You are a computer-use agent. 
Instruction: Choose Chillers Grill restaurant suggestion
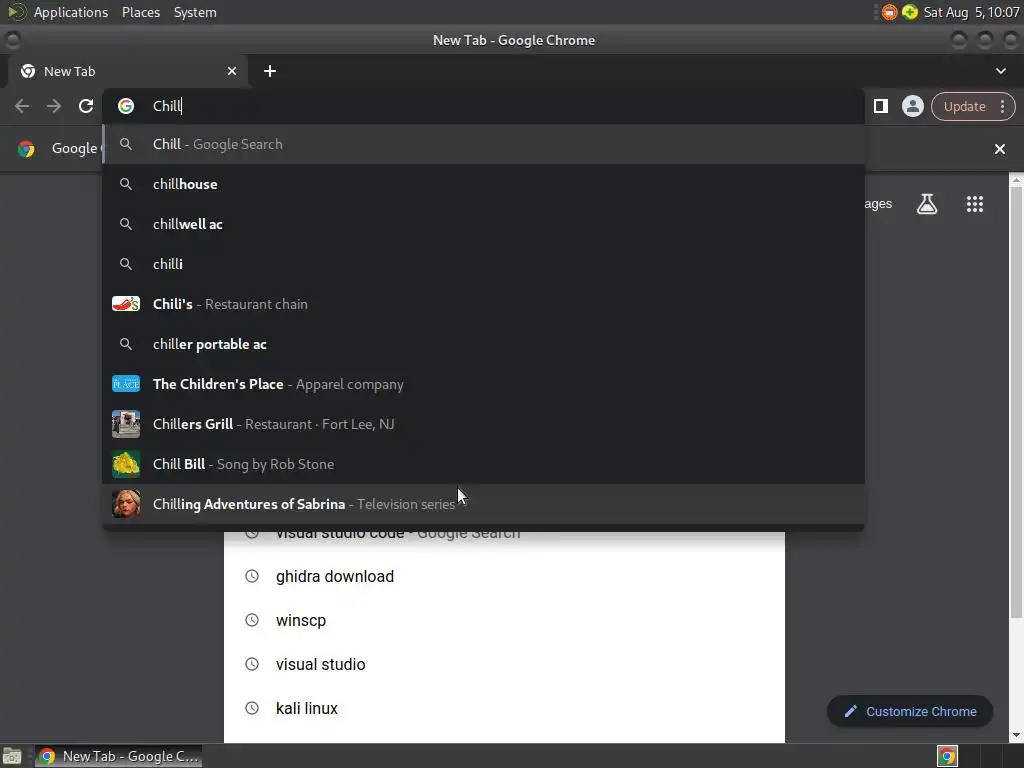(x=483, y=424)
